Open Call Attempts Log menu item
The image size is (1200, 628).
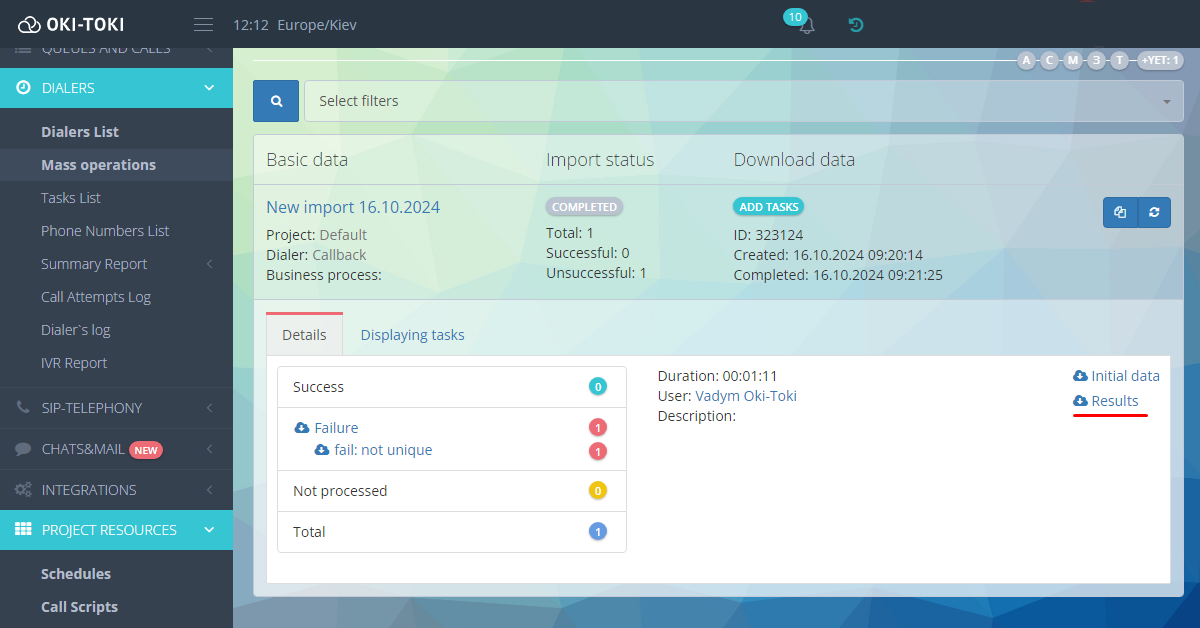(x=96, y=297)
